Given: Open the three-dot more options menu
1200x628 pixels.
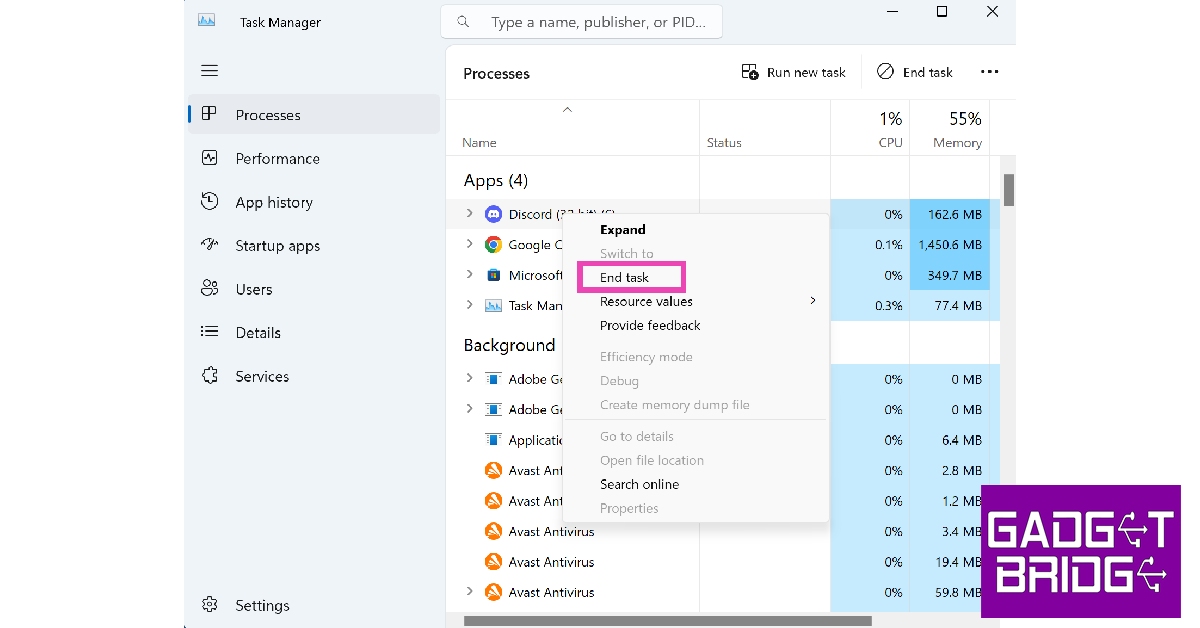Looking at the screenshot, I should tap(989, 72).
